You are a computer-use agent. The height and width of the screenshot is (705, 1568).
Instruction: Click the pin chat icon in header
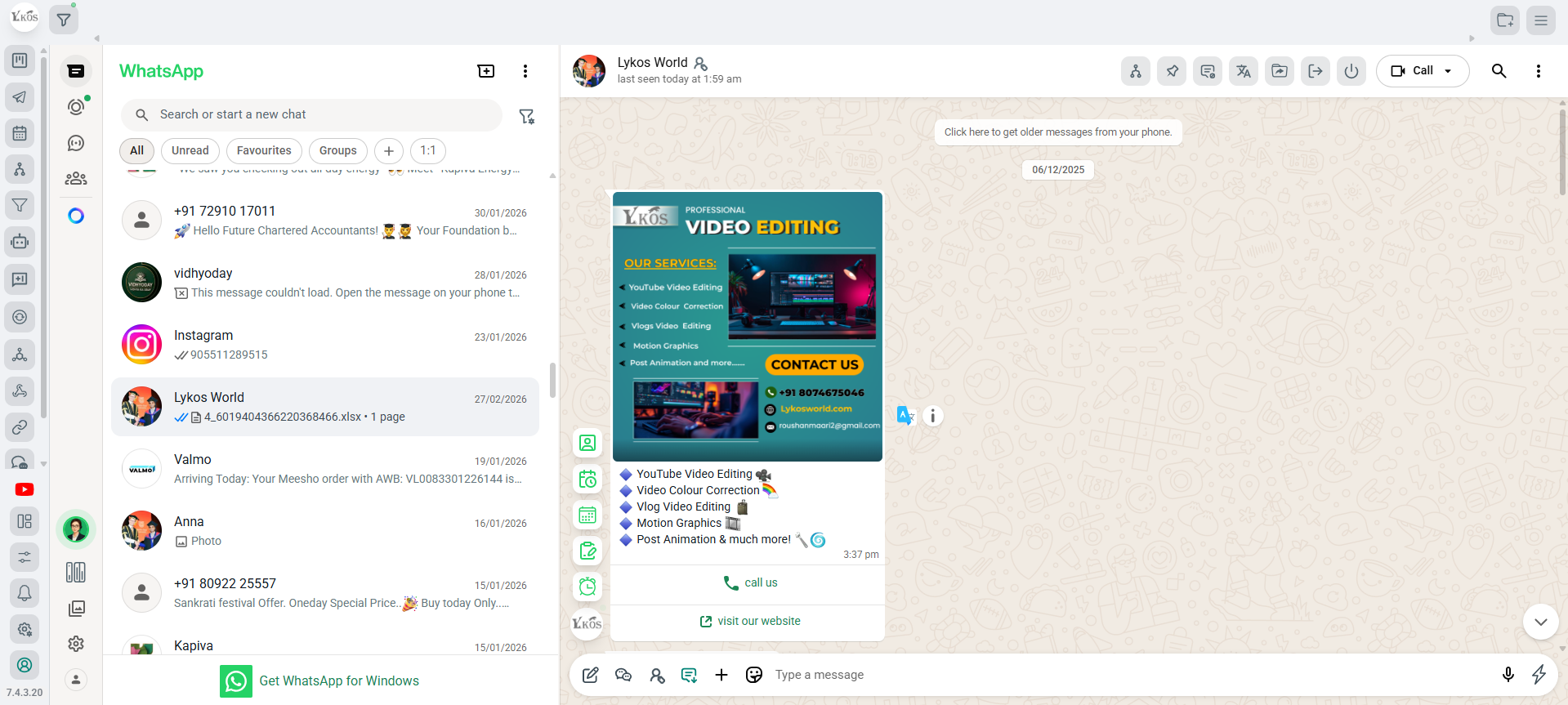click(x=1171, y=71)
